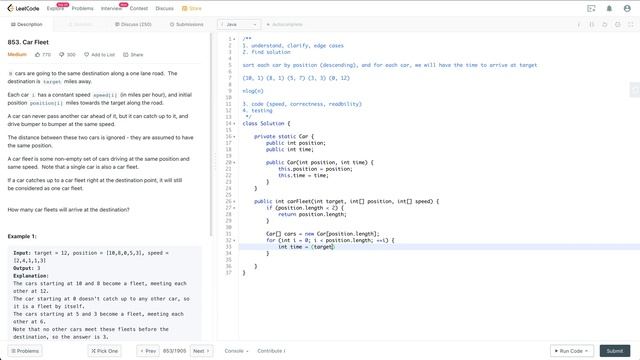The width and height of the screenshot is (640, 360).
Task: Place cursor on line 33 in code editor
Action: 439,247
